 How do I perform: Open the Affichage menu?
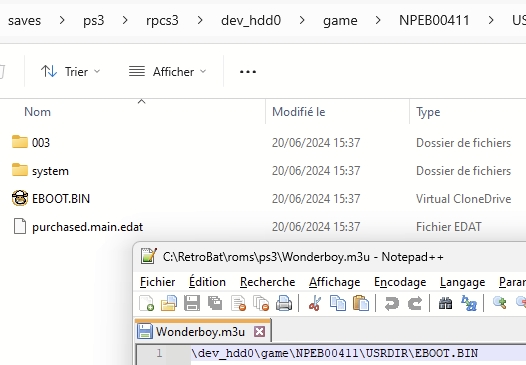pos(334,282)
